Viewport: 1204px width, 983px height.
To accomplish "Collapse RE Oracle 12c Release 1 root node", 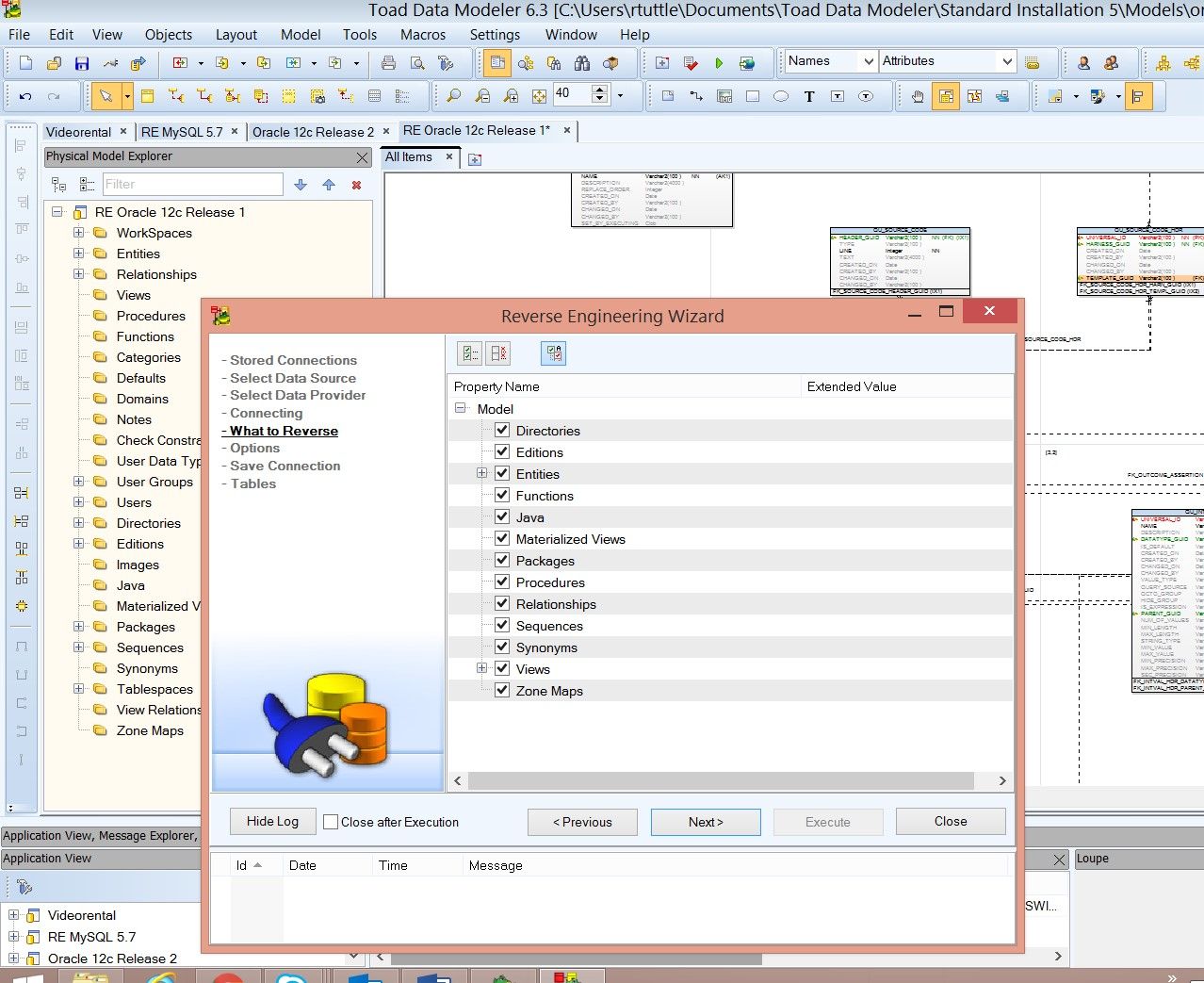I will 57,212.
